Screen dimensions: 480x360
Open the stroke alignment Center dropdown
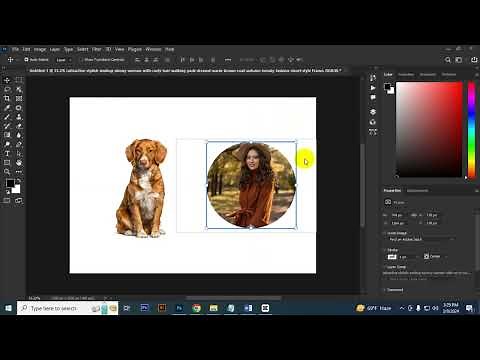pos(436,256)
